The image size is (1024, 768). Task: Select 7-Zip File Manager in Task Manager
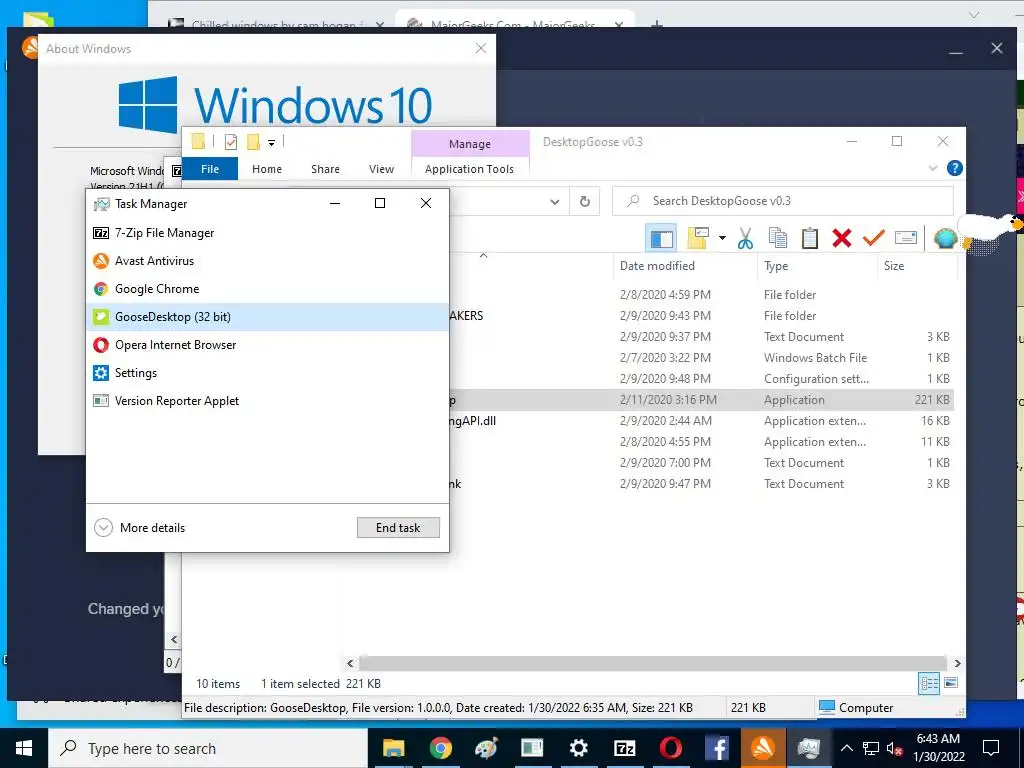tap(267, 233)
